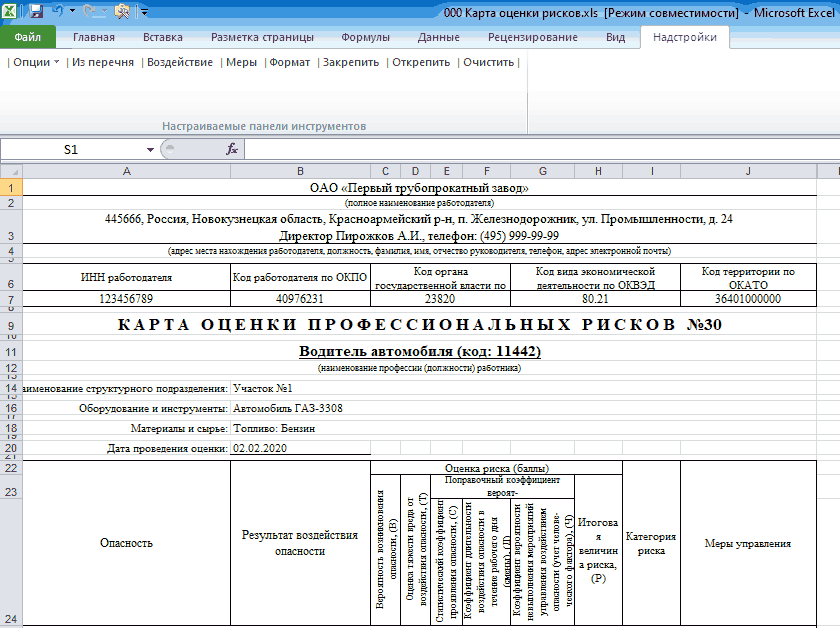Viewport: 840px width, 628px height.
Task: Click the Опасность column header cell
Action: point(126,543)
